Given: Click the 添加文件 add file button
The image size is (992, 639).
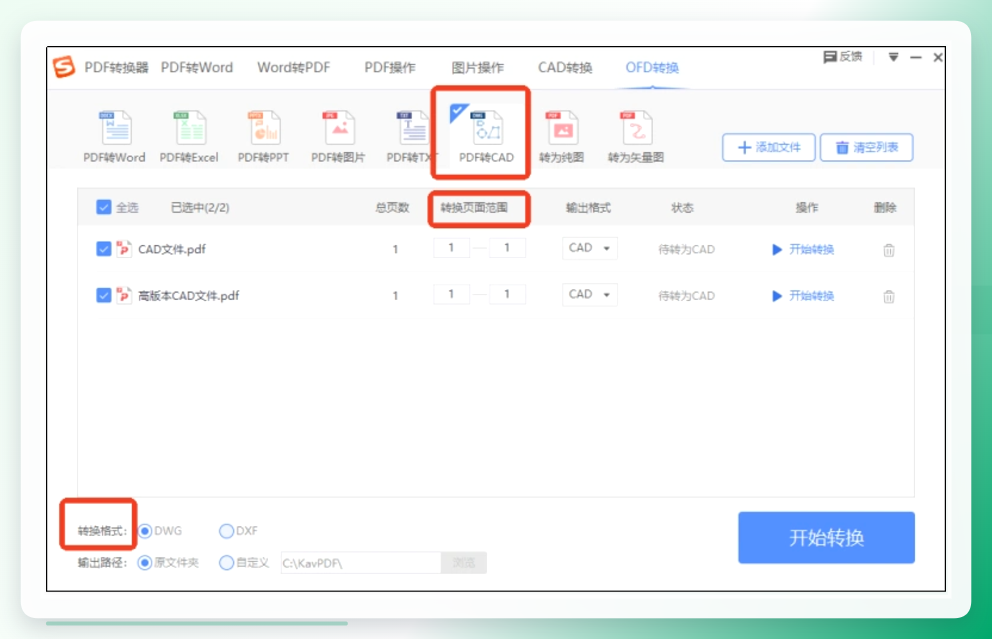Looking at the screenshot, I should click(769, 147).
